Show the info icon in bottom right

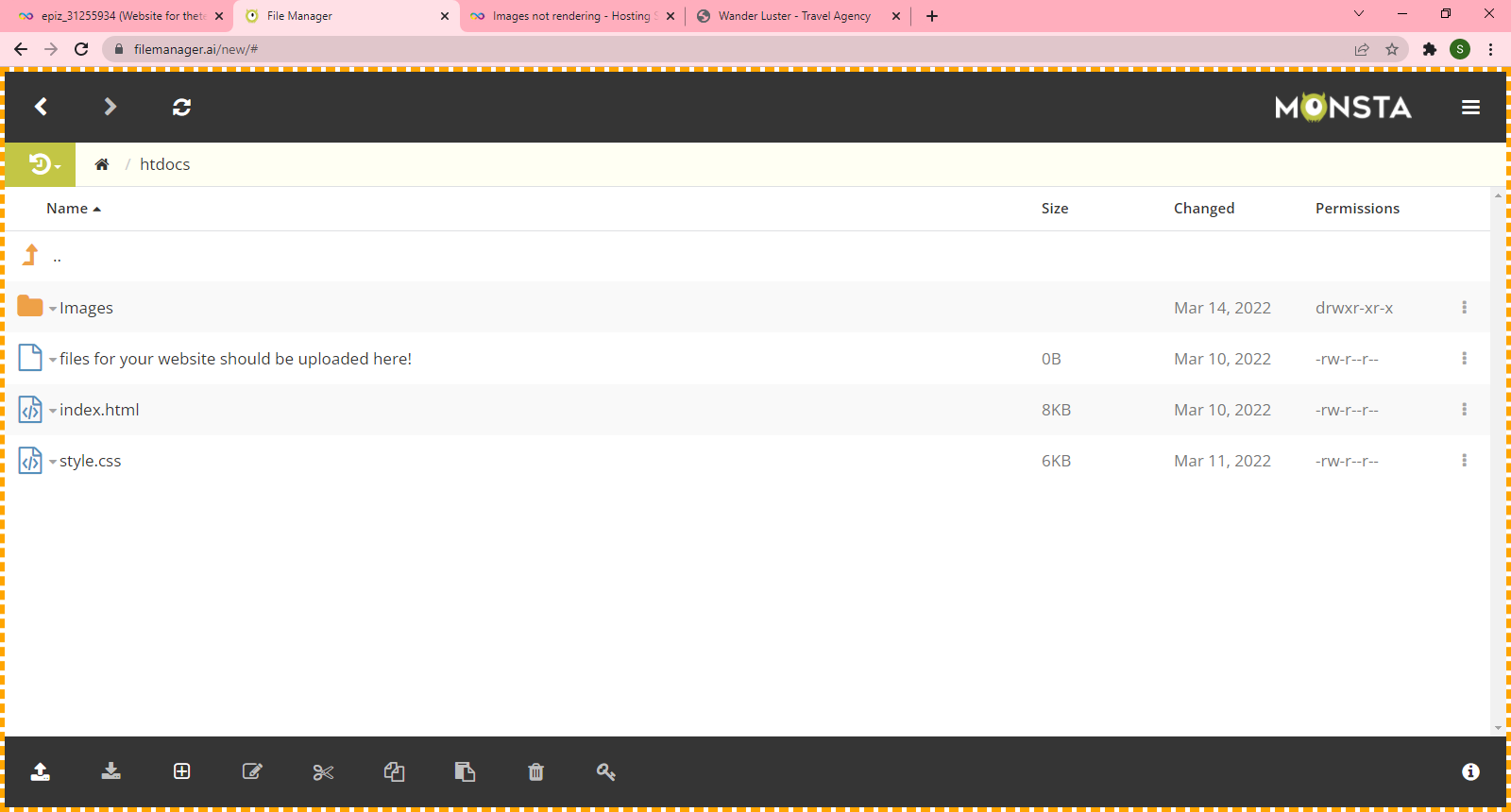[x=1470, y=771]
